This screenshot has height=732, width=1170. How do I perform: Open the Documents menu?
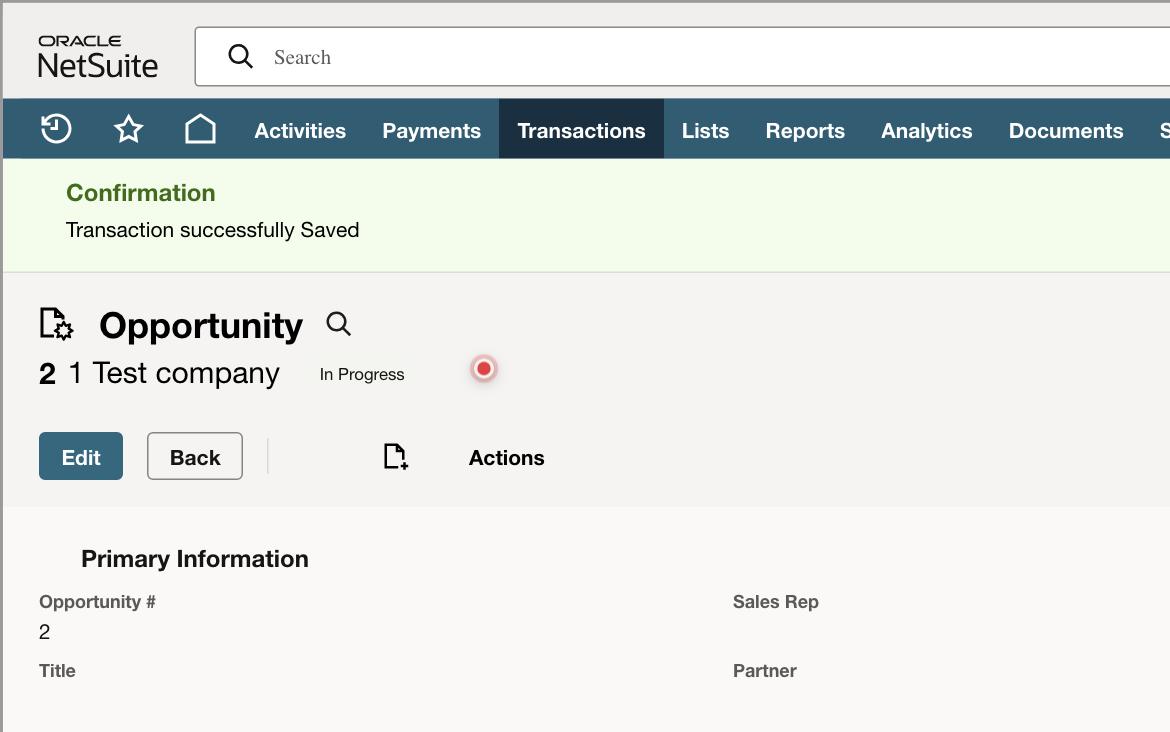tap(1066, 130)
